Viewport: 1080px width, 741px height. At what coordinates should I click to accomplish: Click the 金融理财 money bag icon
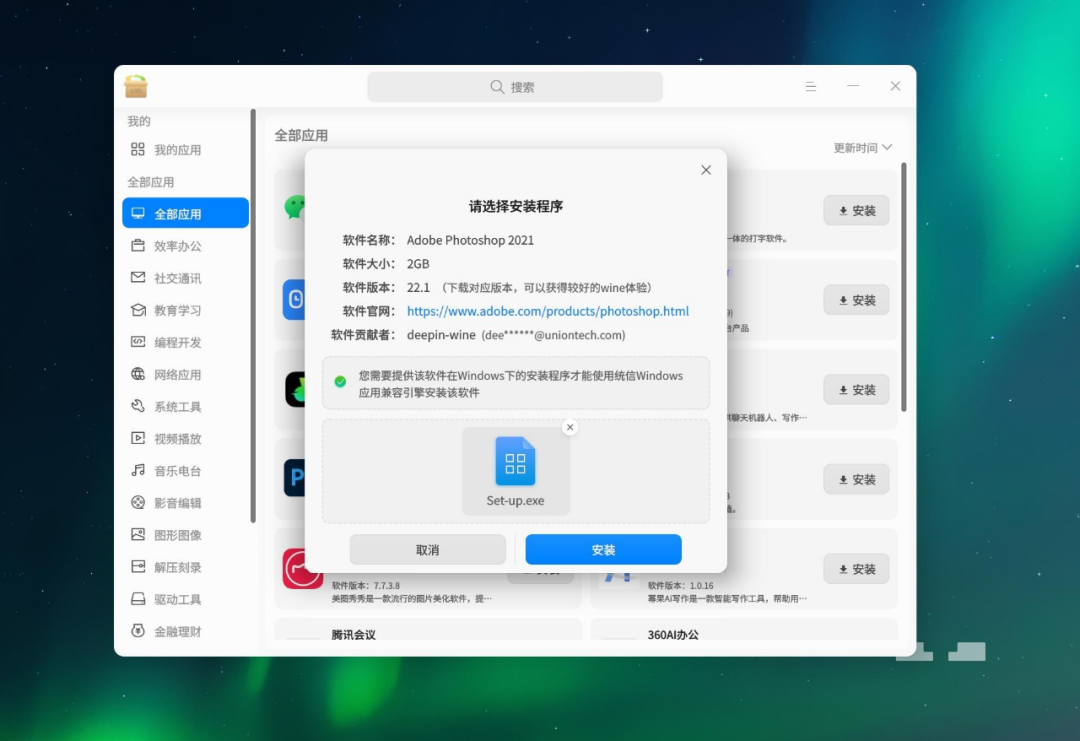tap(138, 631)
